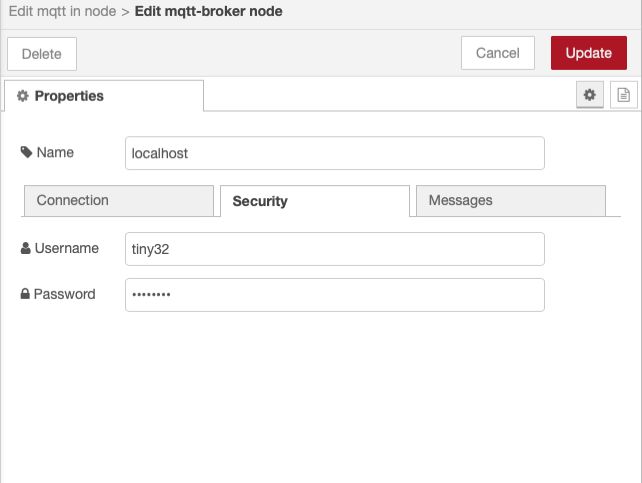This screenshot has width=642, height=483.
Task: Click into the Password field
Action: (x=335, y=295)
